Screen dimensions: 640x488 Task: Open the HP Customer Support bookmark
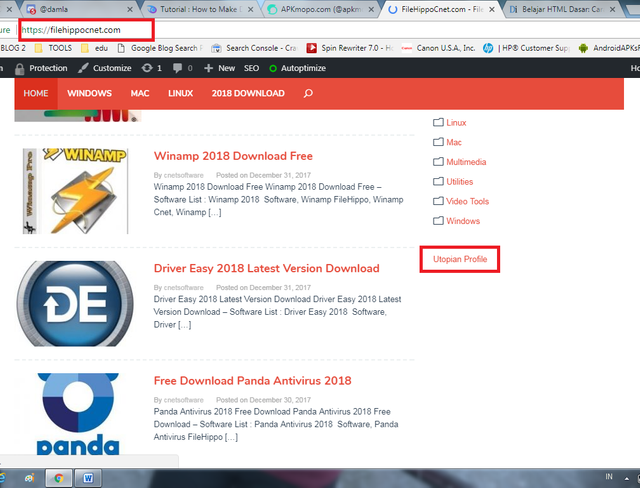(x=526, y=48)
